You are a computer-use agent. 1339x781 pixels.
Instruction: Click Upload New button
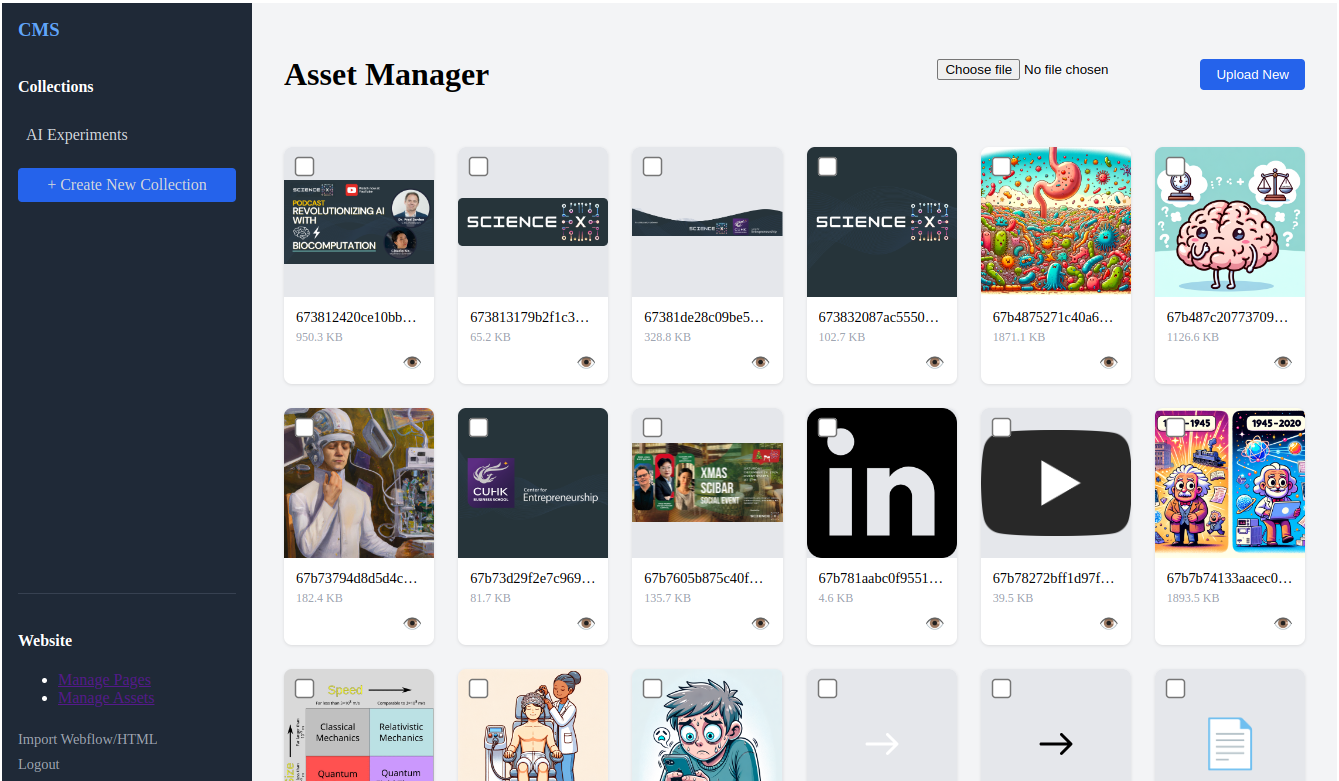[x=1252, y=74]
